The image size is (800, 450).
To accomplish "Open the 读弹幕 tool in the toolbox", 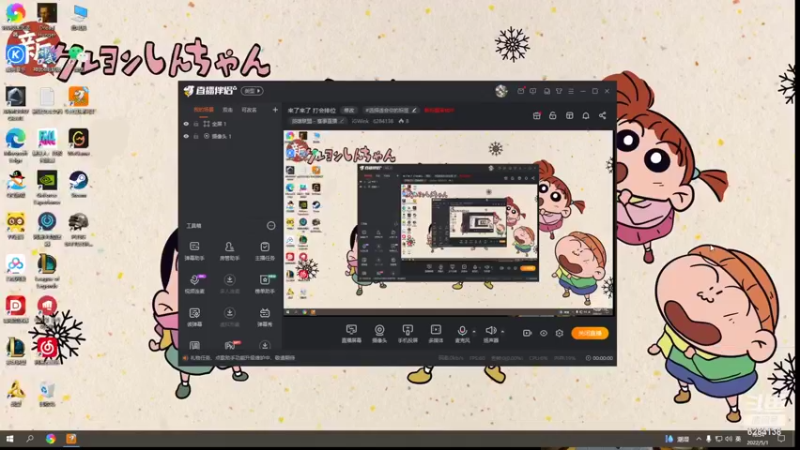I will pyautogui.click(x=194, y=316).
